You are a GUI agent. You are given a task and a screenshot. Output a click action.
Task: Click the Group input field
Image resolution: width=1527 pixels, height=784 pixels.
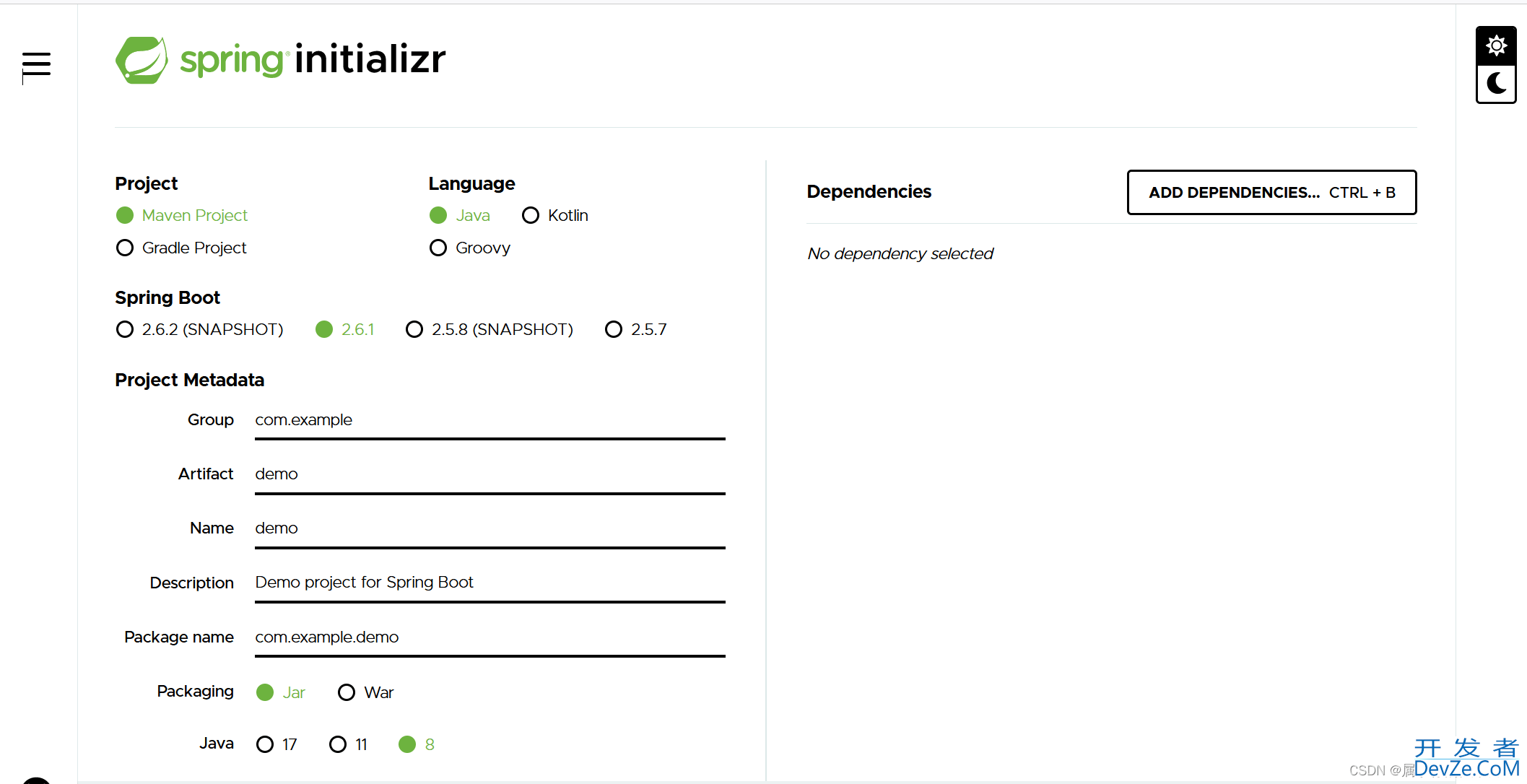click(x=490, y=421)
